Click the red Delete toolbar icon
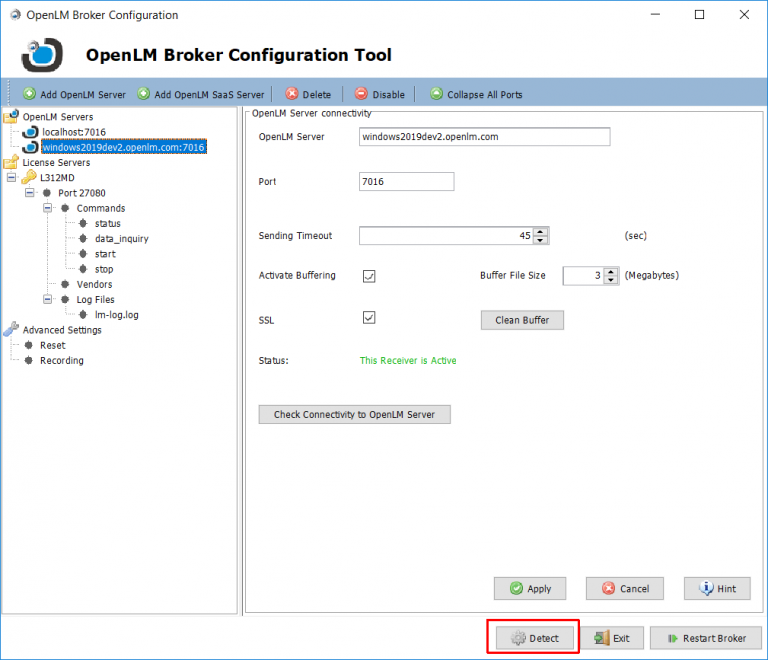 click(292, 94)
